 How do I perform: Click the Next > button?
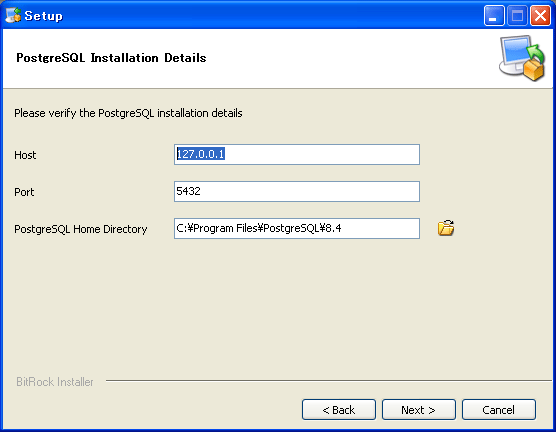(418, 410)
